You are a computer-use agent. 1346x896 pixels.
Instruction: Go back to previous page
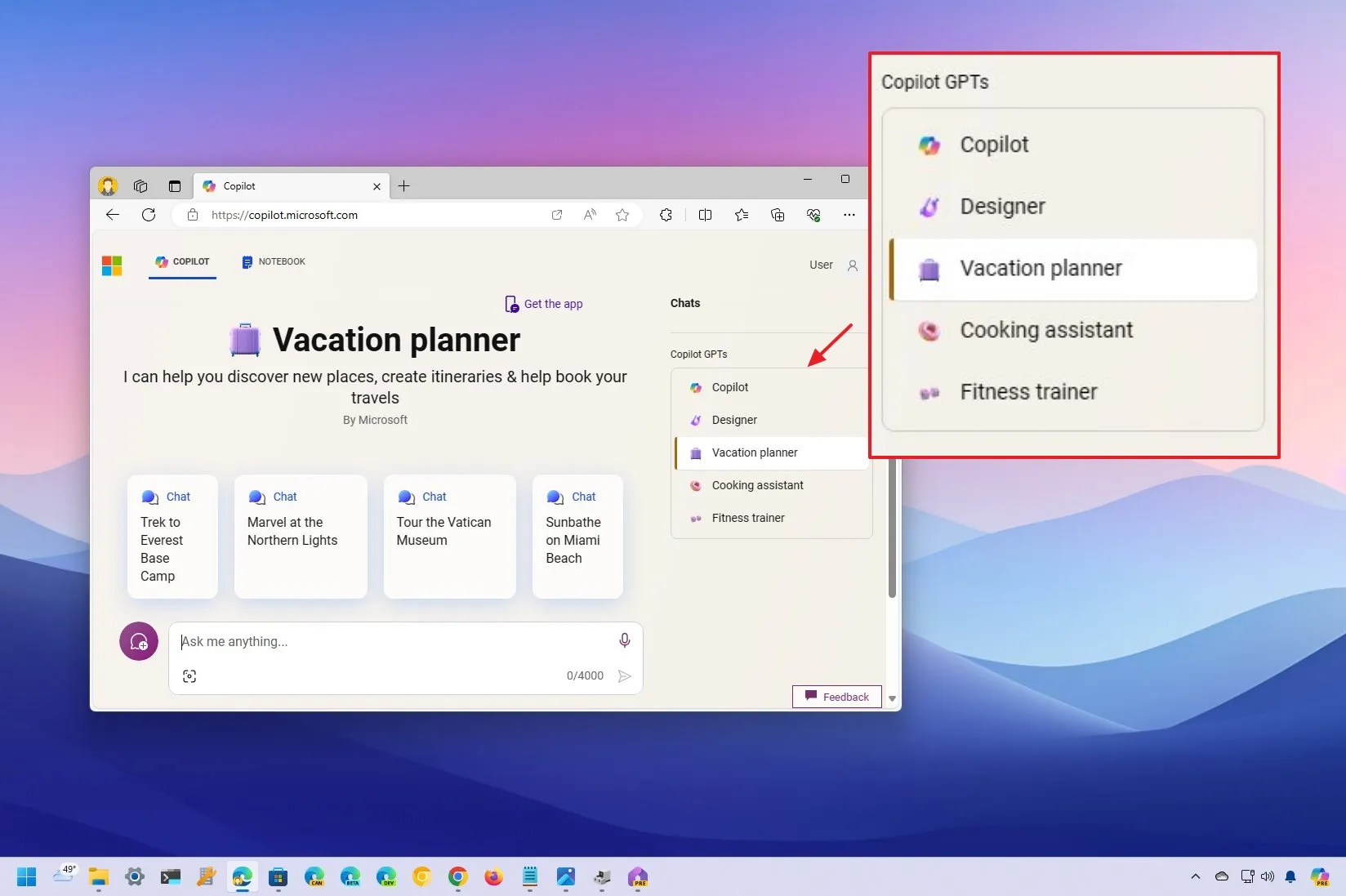click(113, 215)
